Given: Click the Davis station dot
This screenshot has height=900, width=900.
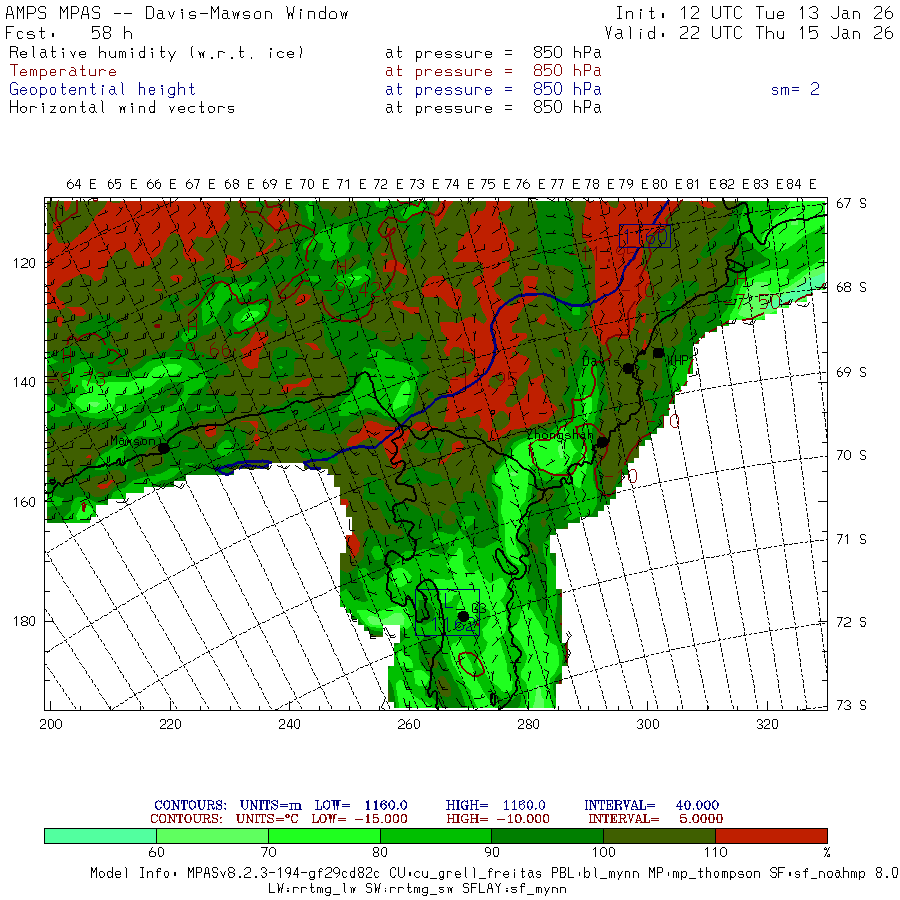Looking at the screenshot, I should pos(629,368).
